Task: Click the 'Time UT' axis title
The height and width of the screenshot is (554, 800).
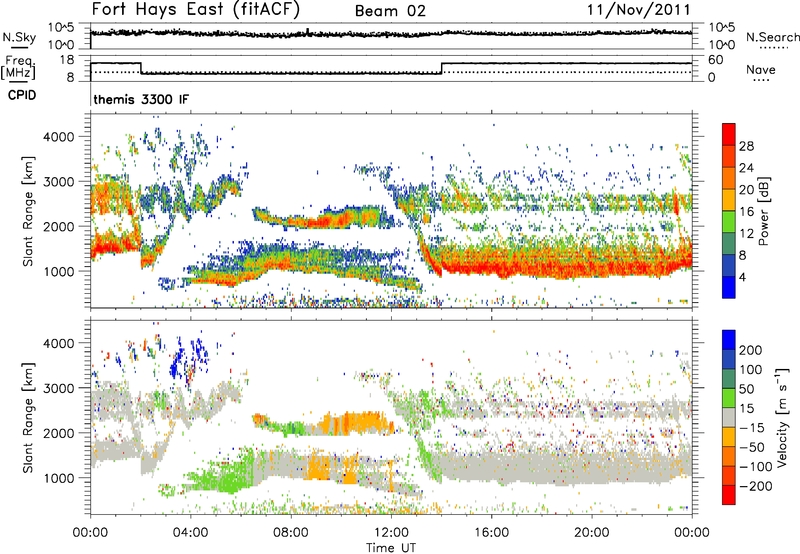Action: coord(391,547)
